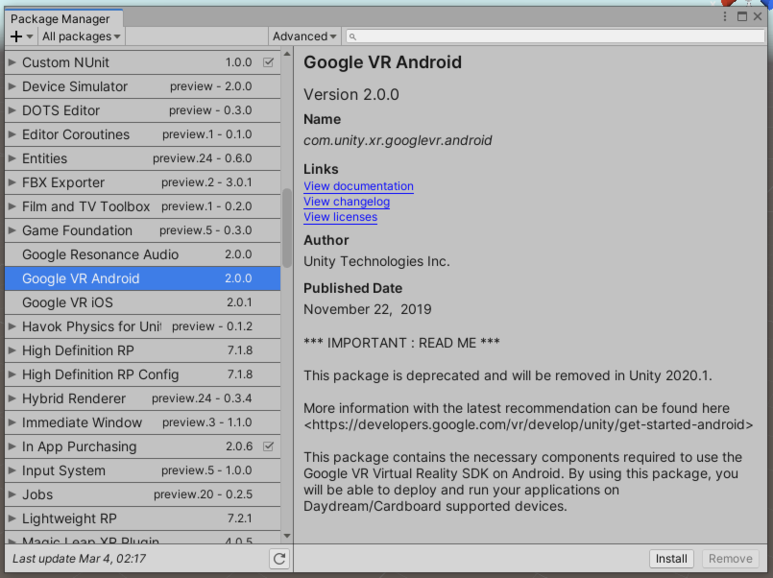
Task: Click the November 22, 2019 published date
Action: 367,309
